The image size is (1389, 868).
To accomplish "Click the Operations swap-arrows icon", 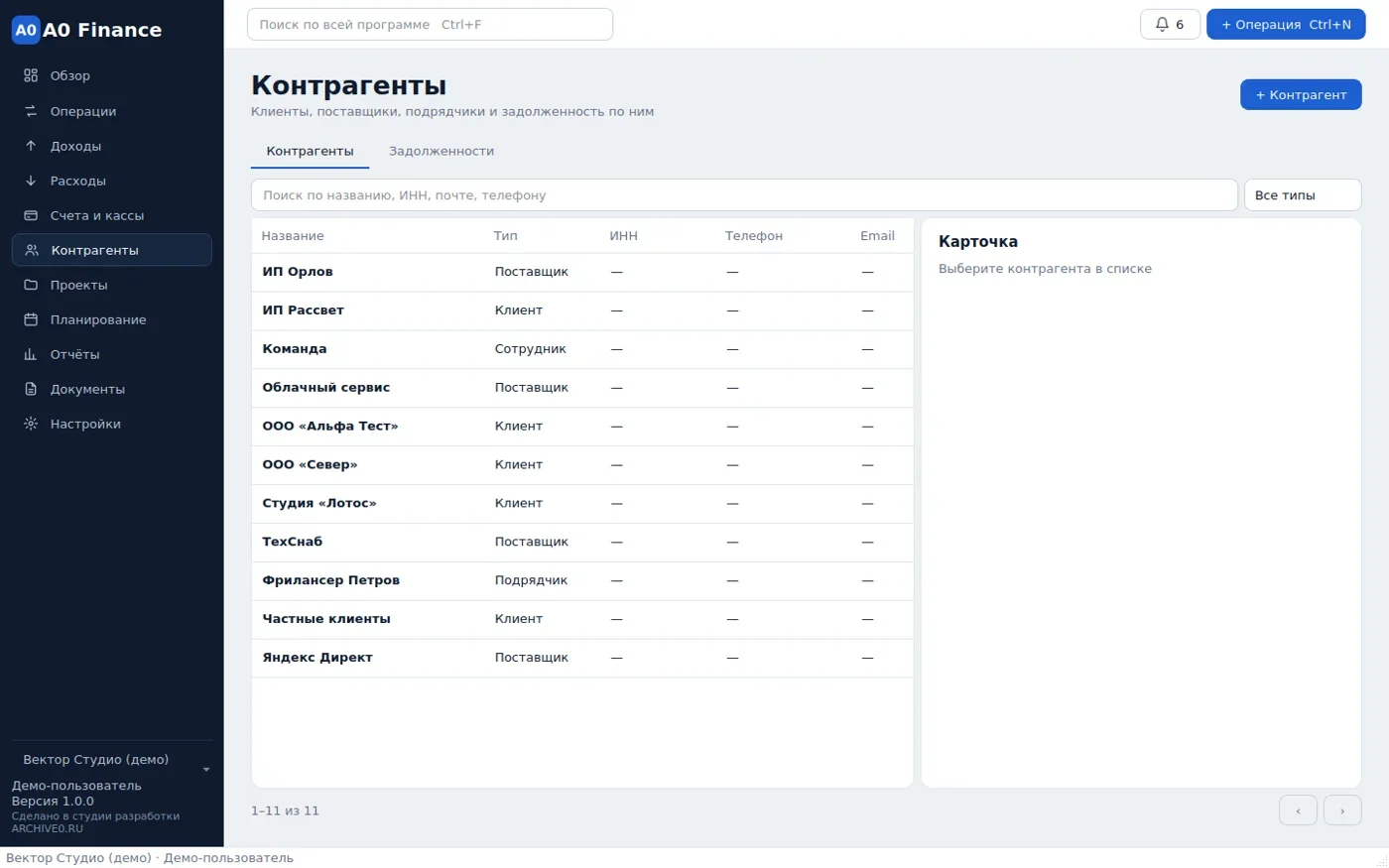I will (31, 111).
